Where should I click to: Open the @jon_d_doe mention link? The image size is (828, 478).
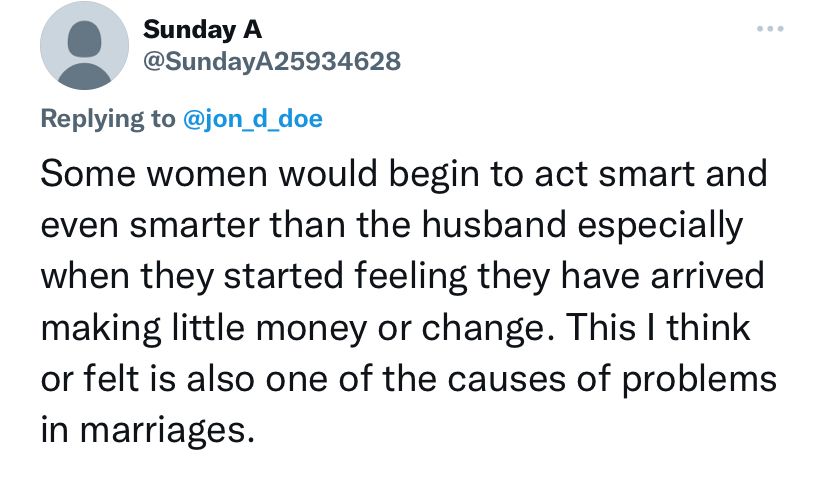[x=252, y=118]
